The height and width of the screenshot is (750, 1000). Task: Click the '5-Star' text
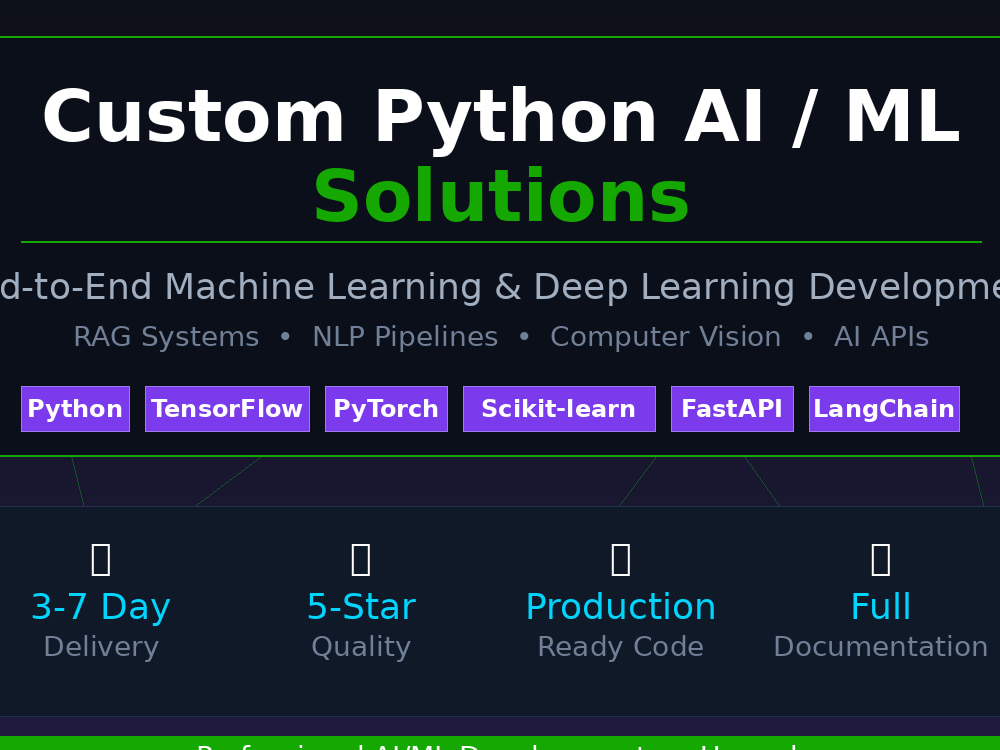pos(361,607)
